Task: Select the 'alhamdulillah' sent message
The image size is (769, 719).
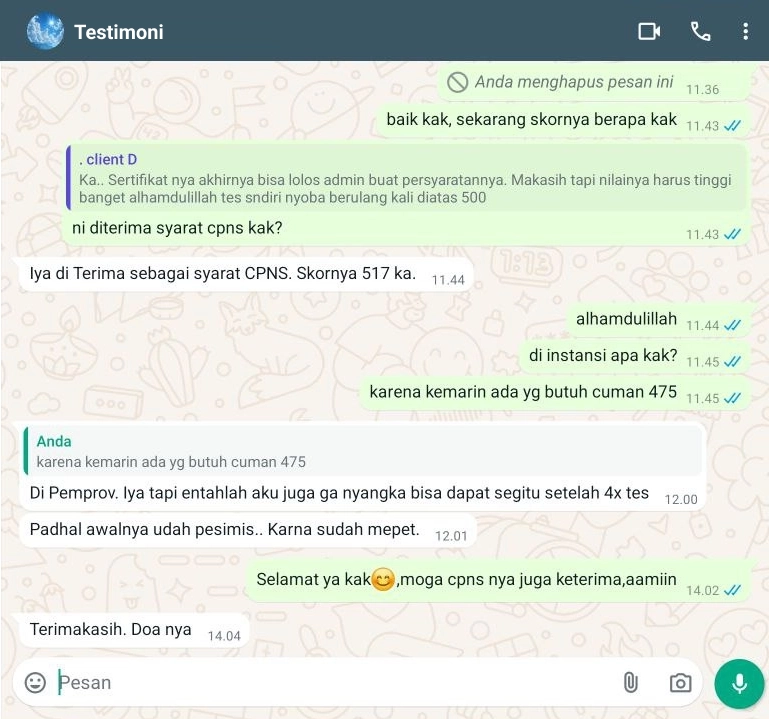Action: click(x=660, y=320)
